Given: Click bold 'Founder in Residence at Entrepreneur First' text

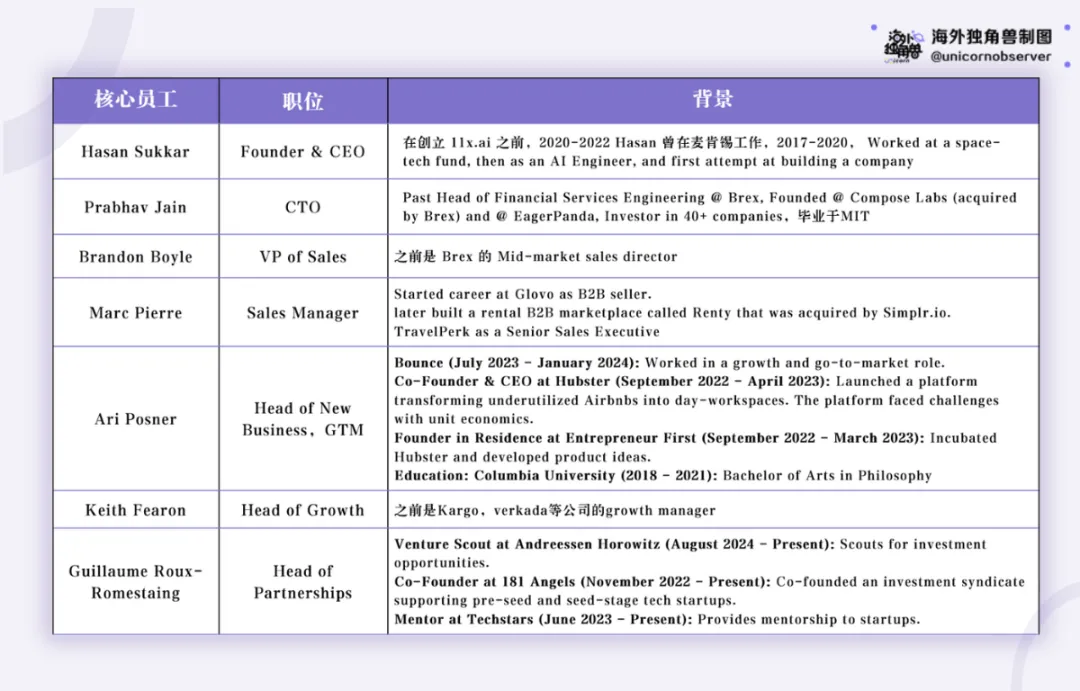Looking at the screenshot, I should click(x=545, y=438).
